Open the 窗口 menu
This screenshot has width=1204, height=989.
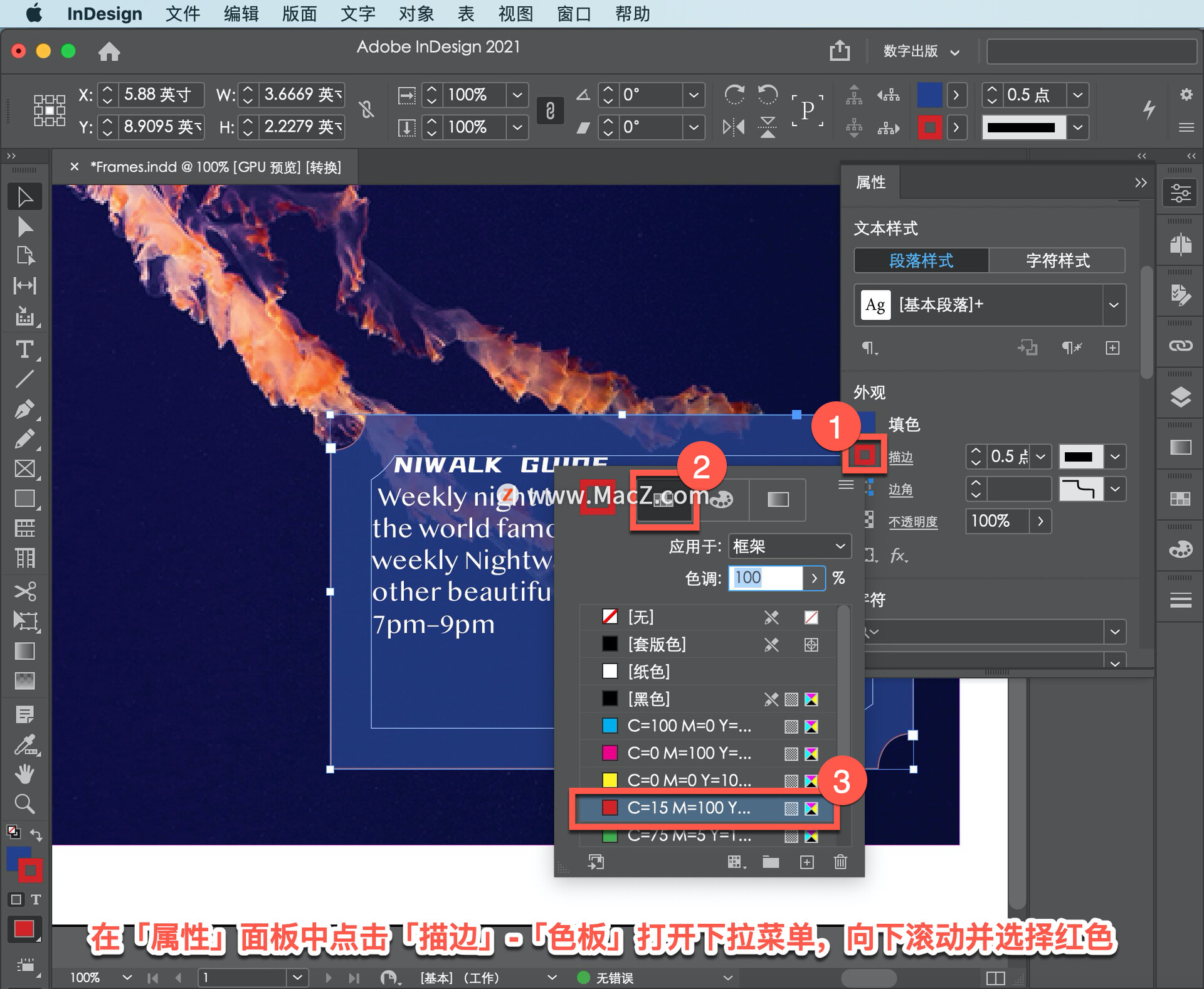pyautogui.click(x=574, y=14)
